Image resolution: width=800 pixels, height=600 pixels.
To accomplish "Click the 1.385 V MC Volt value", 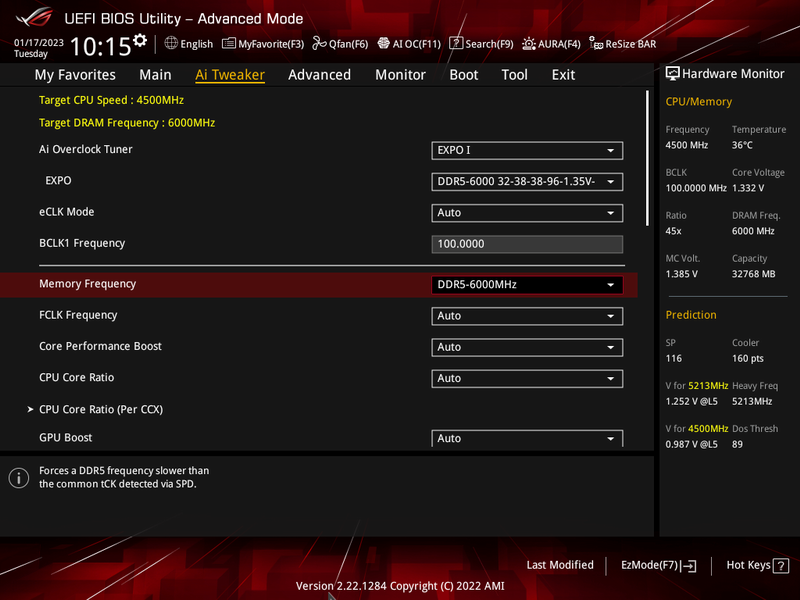I will pos(682,274).
